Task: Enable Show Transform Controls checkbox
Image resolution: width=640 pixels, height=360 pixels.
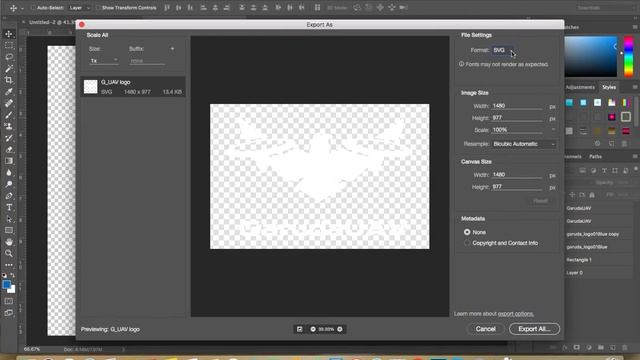Action: pyautogui.click(x=98, y=8)
